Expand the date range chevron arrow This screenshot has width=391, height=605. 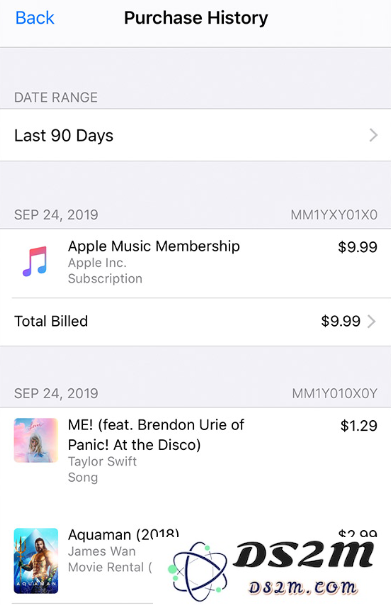(x=373, y=135)
